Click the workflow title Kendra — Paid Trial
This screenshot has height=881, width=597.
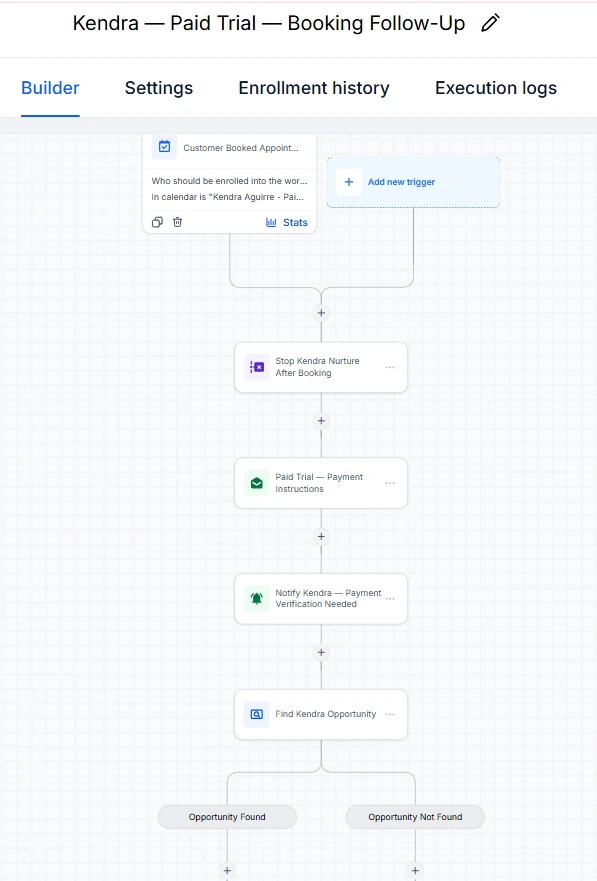coord(268,23)
